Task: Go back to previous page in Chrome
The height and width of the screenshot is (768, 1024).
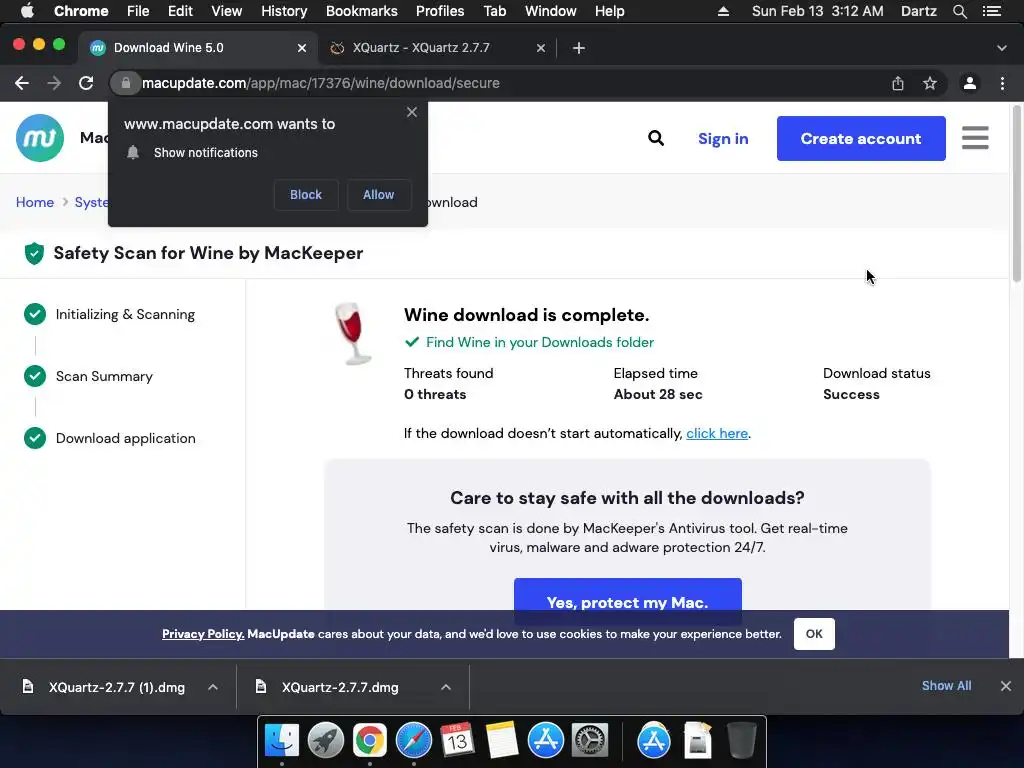Action: [x=22, y=83]
